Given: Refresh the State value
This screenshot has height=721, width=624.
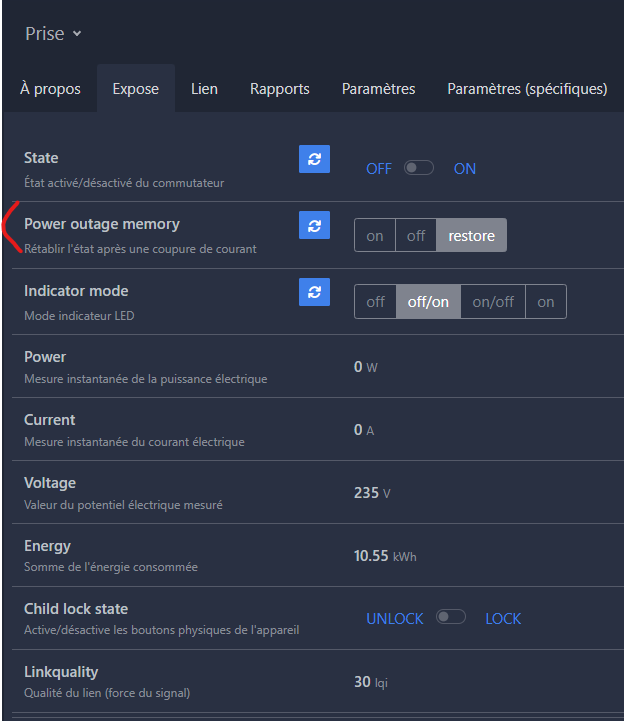Looking at the screenshot, I should 314,159.
